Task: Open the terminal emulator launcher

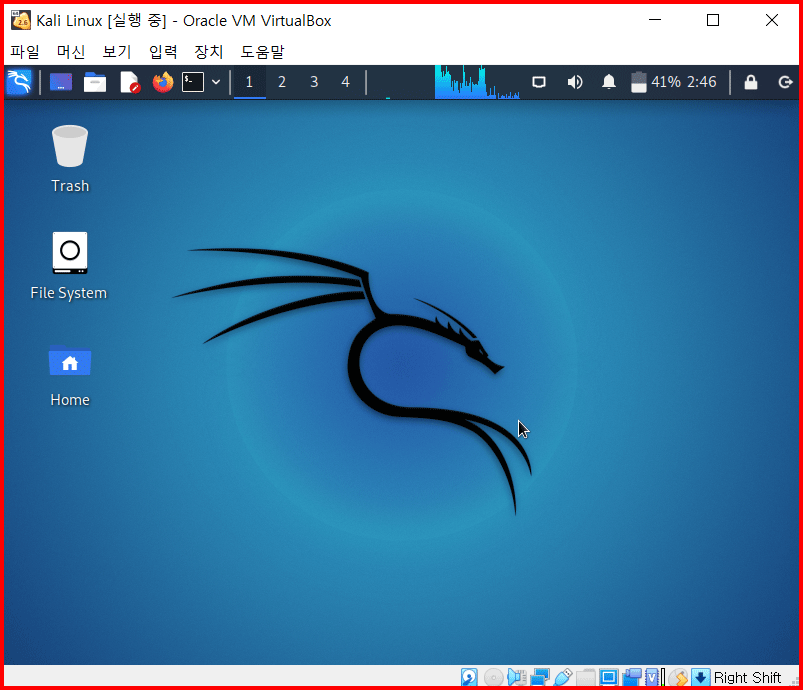Action: [193, 82]
